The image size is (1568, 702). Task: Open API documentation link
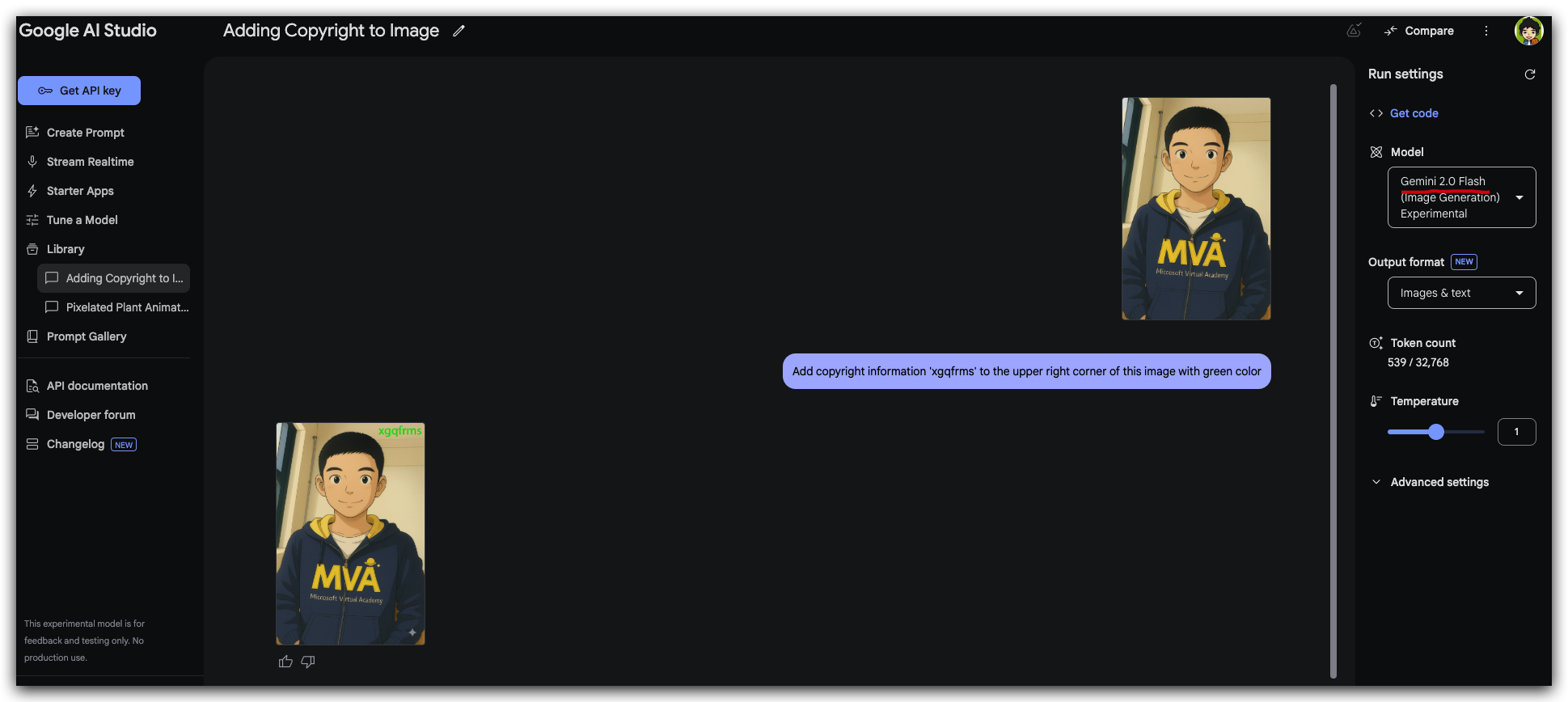click(x=97, y=386)
